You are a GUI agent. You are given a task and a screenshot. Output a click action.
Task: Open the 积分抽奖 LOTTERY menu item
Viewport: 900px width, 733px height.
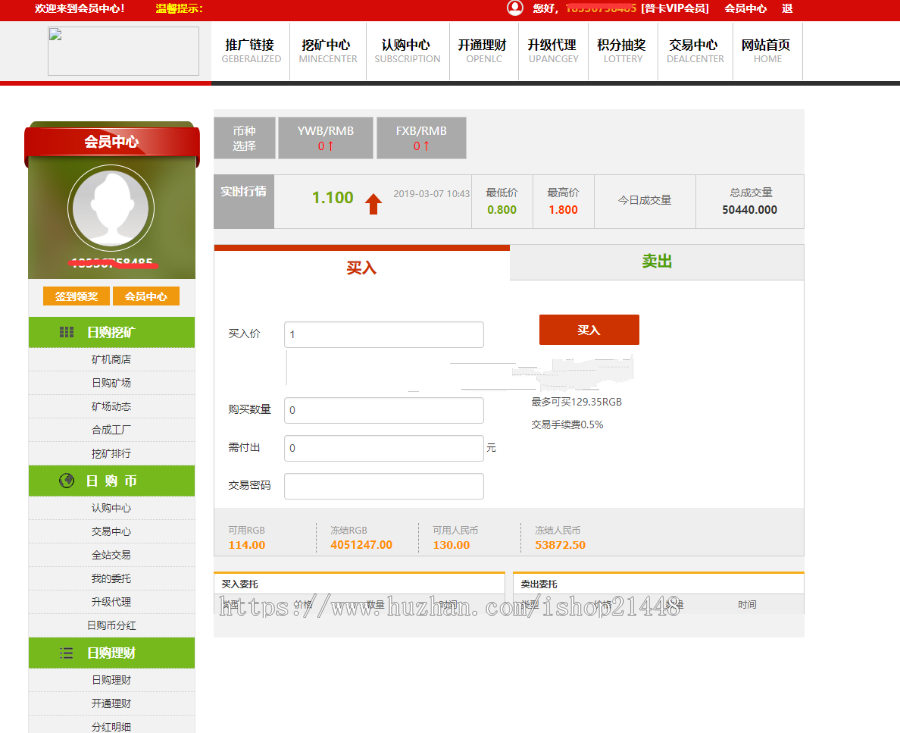[x=622, y=52]
